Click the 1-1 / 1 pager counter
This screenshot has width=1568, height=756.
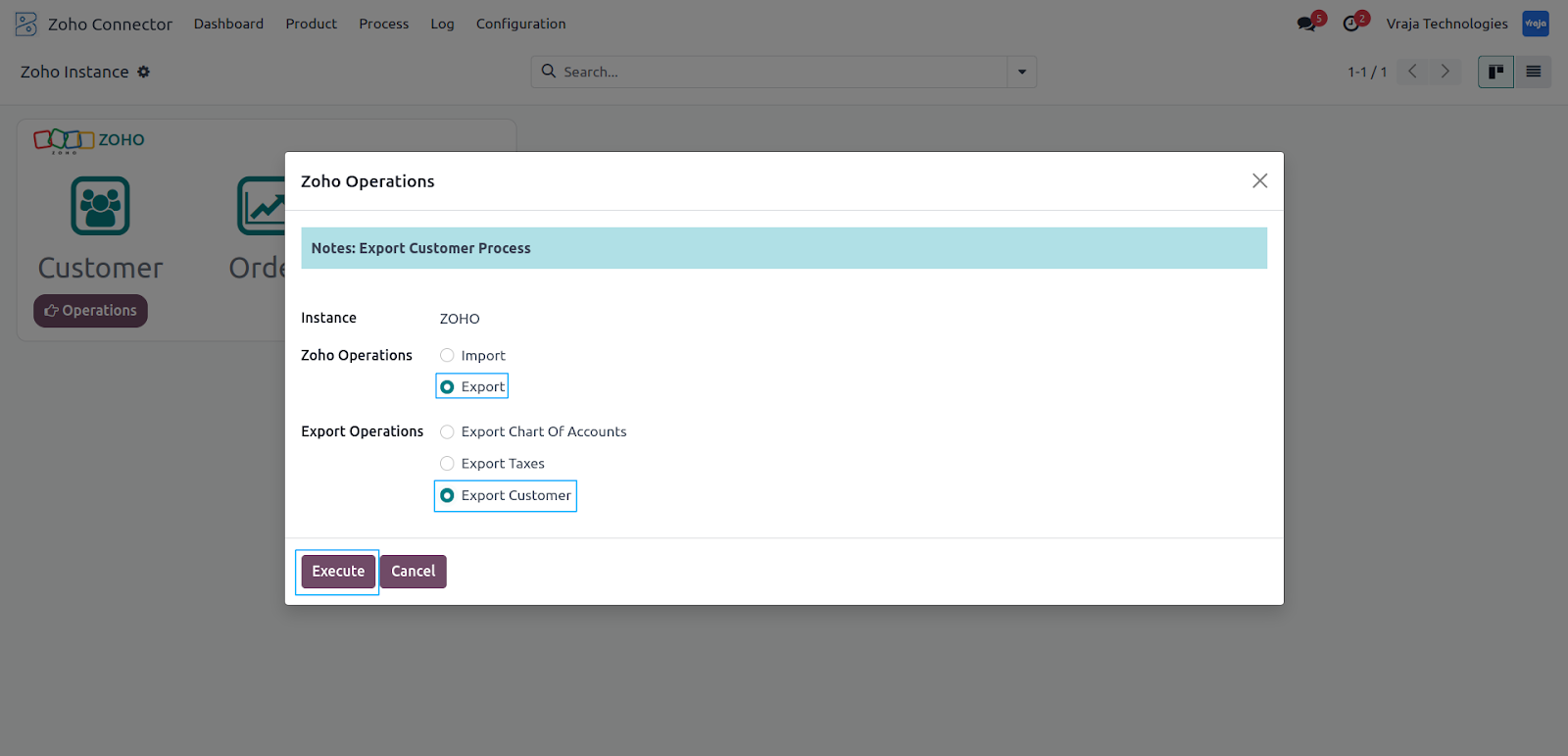1367,72
